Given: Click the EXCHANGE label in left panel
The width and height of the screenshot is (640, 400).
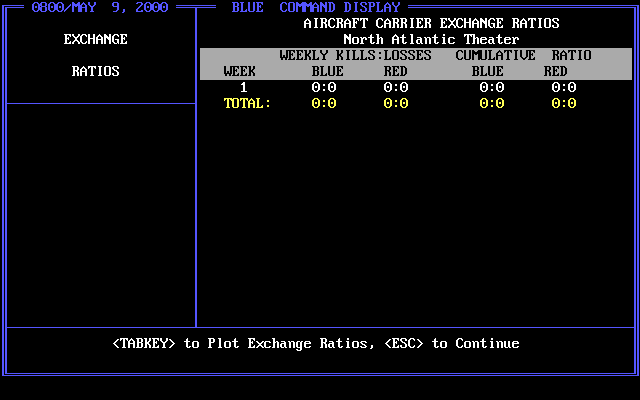Looking at the screenshot, I should point(96,40).
